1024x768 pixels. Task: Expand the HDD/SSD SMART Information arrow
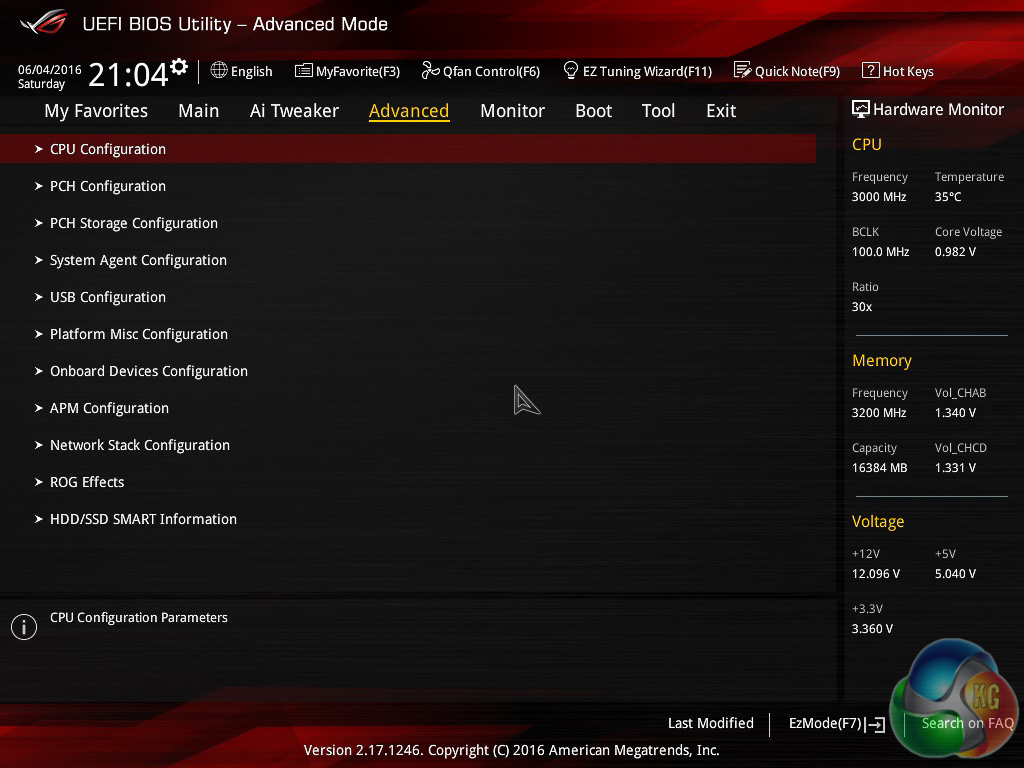(39, 519)
